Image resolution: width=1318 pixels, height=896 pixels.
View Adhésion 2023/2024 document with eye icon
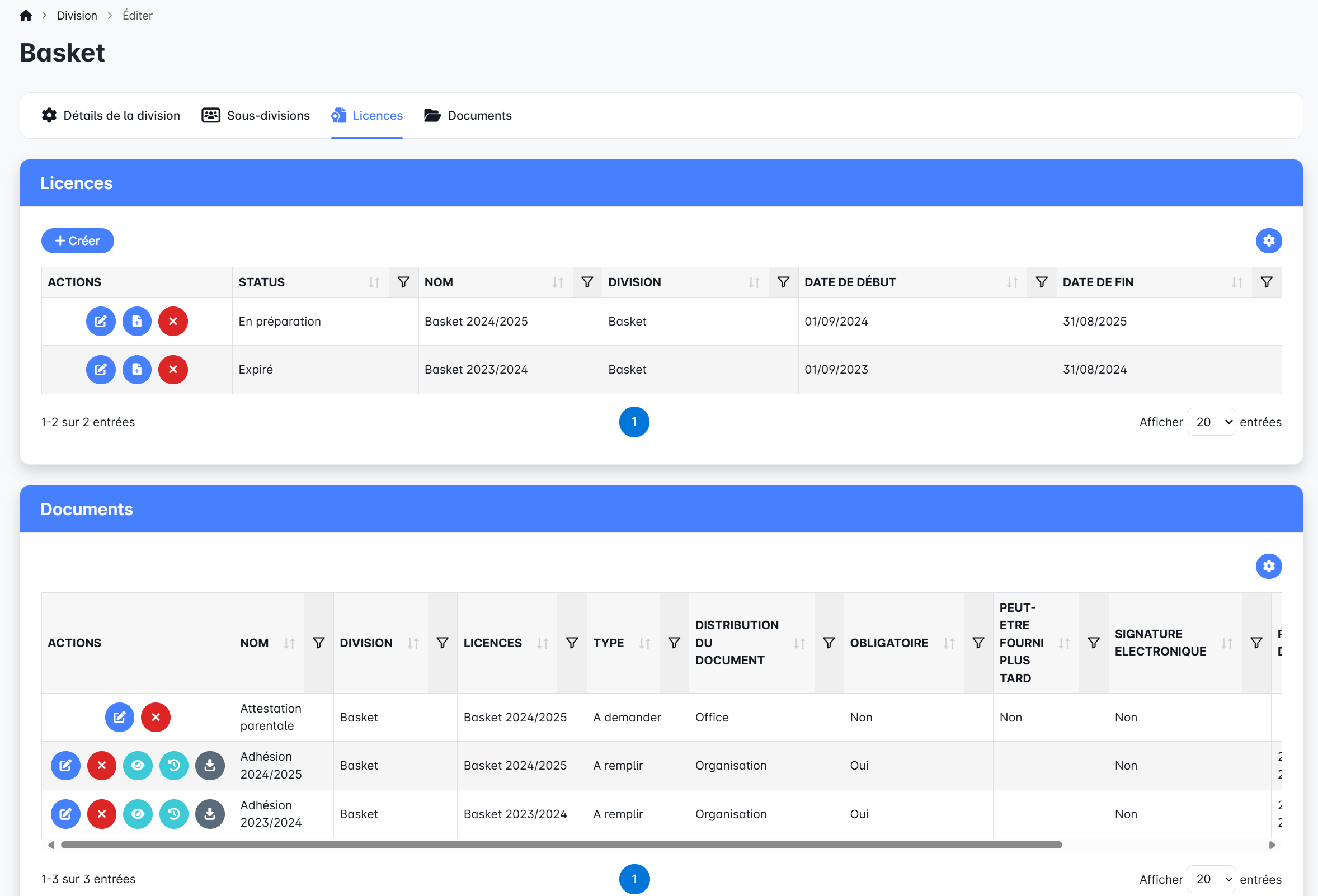tap(138, 814)
